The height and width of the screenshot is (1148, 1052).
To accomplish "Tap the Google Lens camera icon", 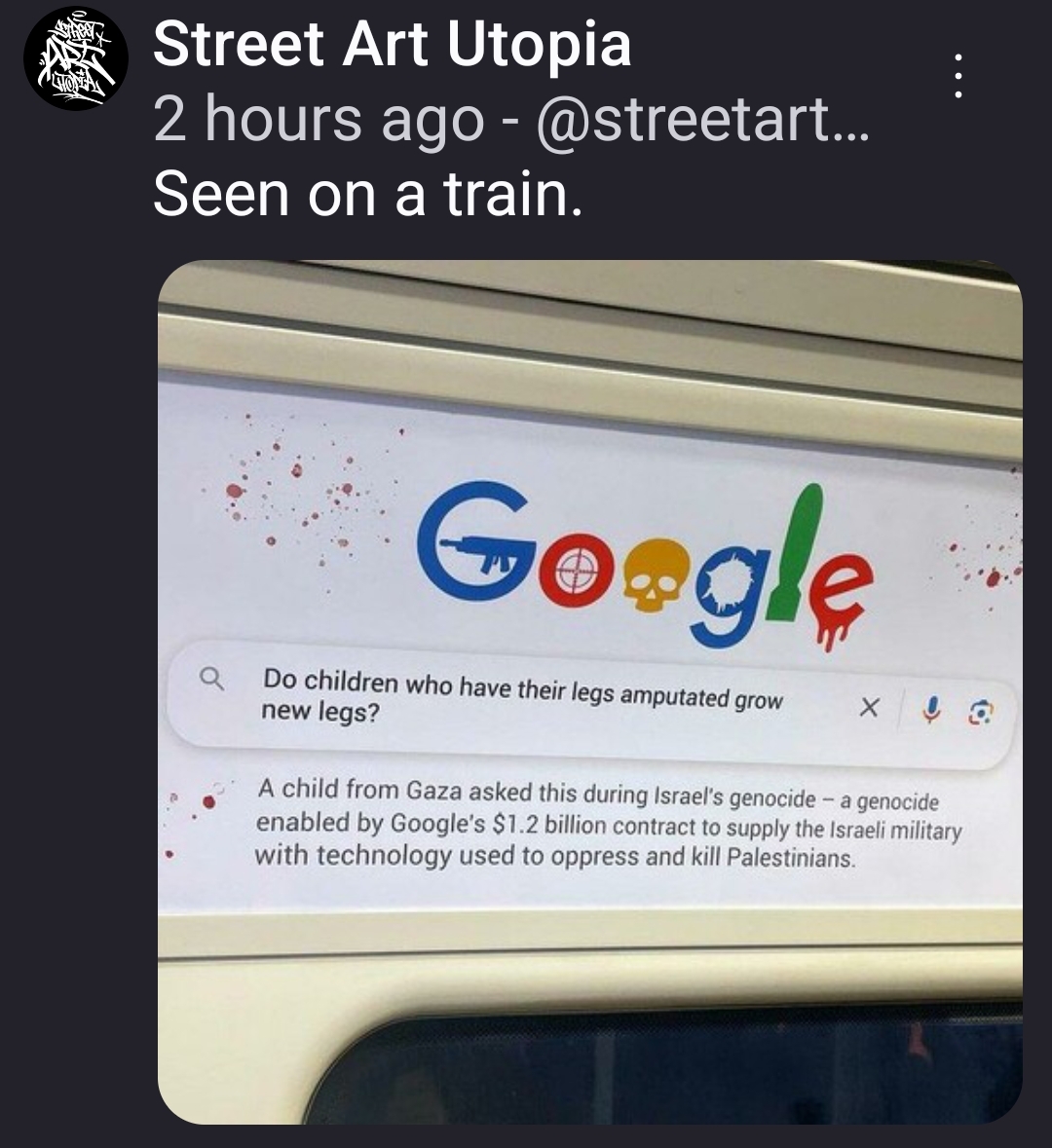I will pos(981,713).
